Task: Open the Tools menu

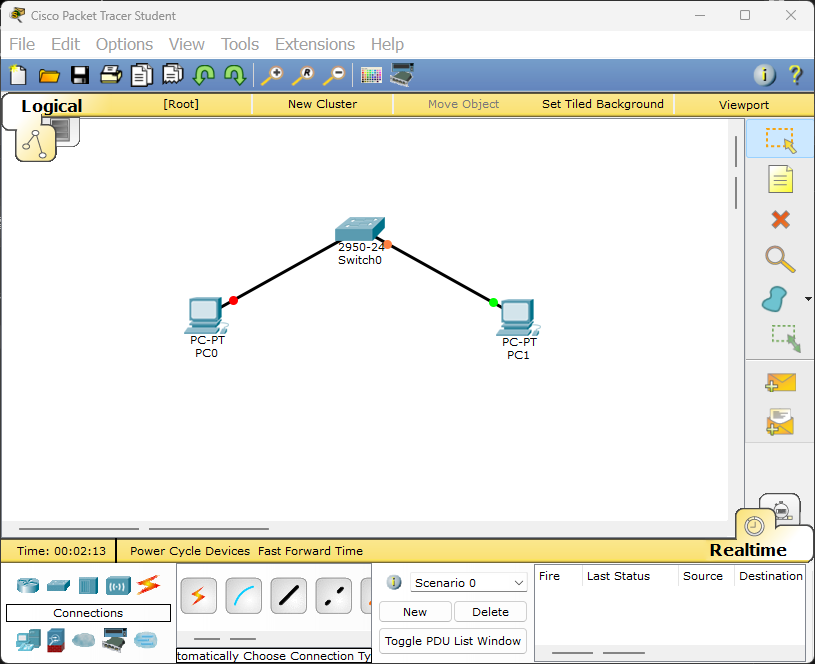Action: pyautogui.click(x=240, y=44)
